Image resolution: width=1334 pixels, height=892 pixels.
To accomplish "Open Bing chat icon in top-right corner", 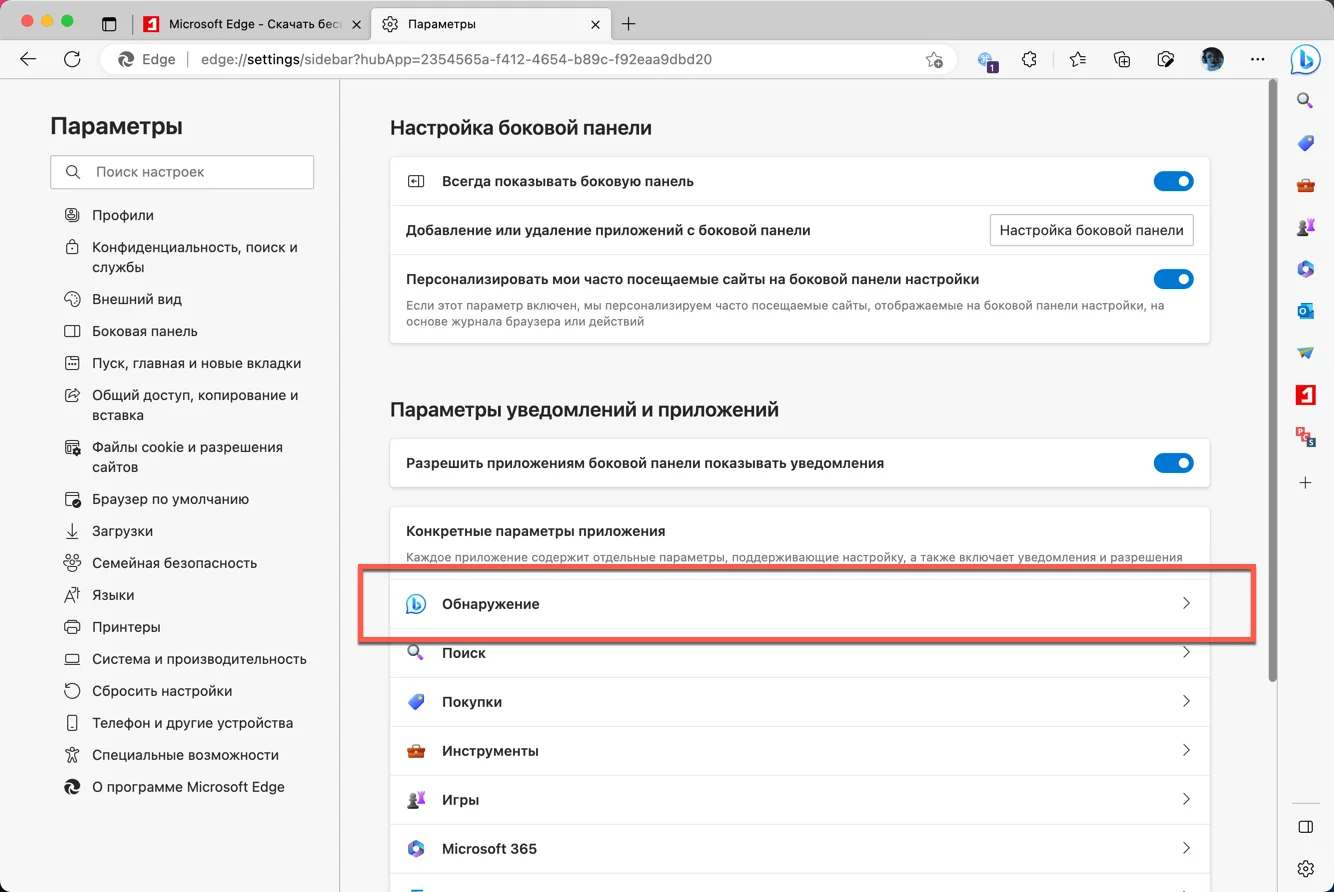I will point(1305,60).
